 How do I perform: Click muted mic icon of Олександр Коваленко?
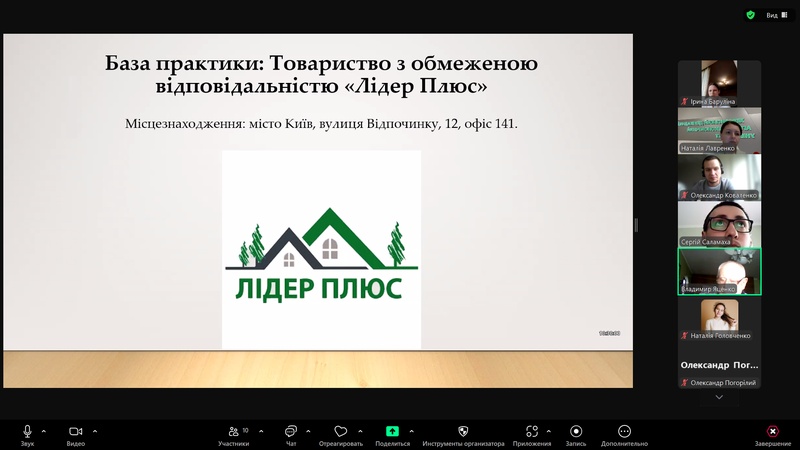click(684, 195)
